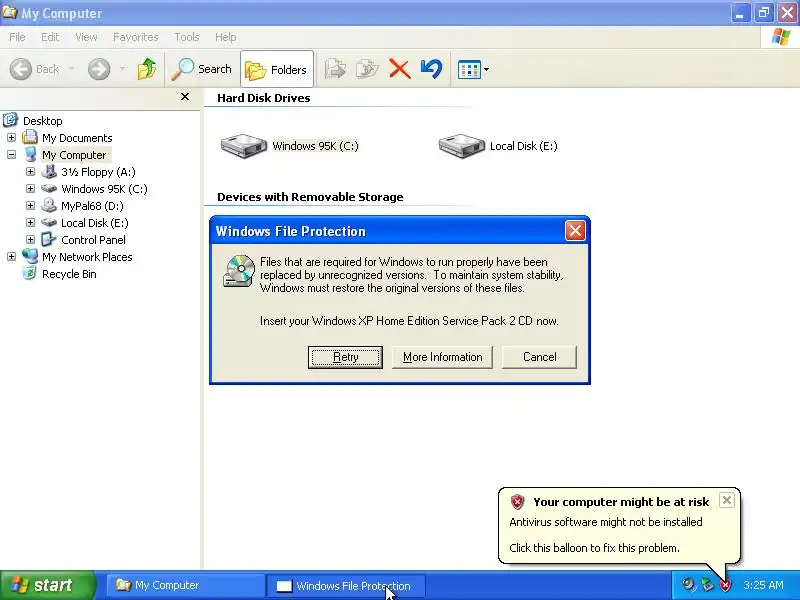
Task: Click the Copy To toolbar icon
Action: click(367, 69)
